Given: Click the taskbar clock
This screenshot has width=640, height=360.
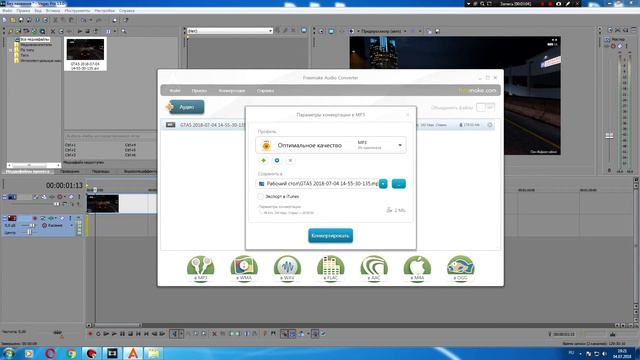Looking at the screenshot, I should 622,353.
